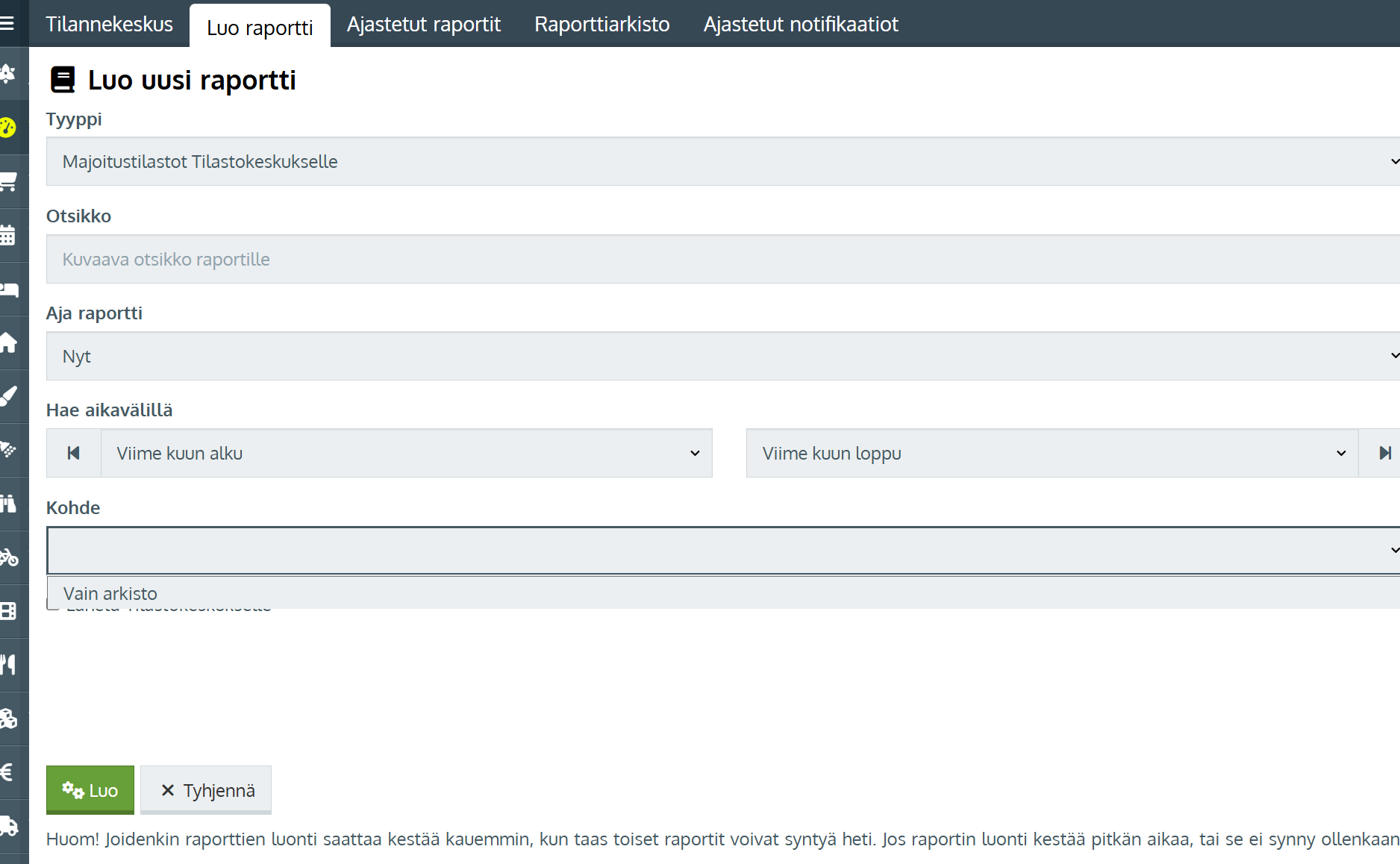
Task: Open the Viime kuun loppu dropdown
Action: tap(1052, 453)
